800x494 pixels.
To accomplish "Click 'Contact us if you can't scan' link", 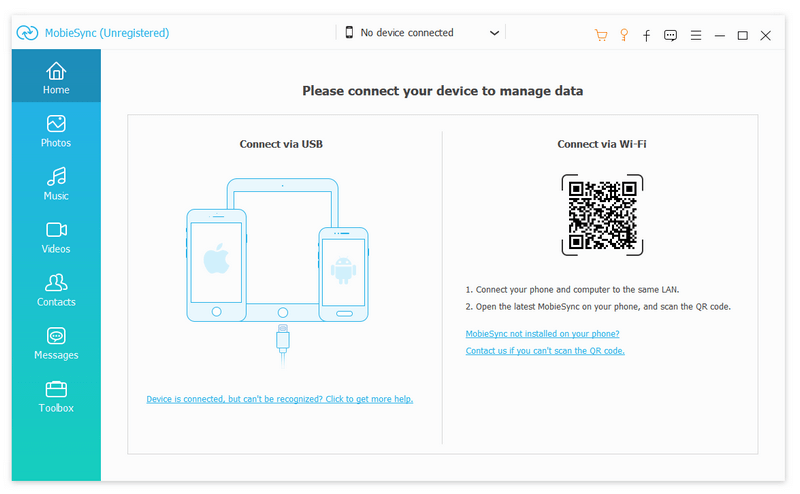I will [x=545, y=351].
